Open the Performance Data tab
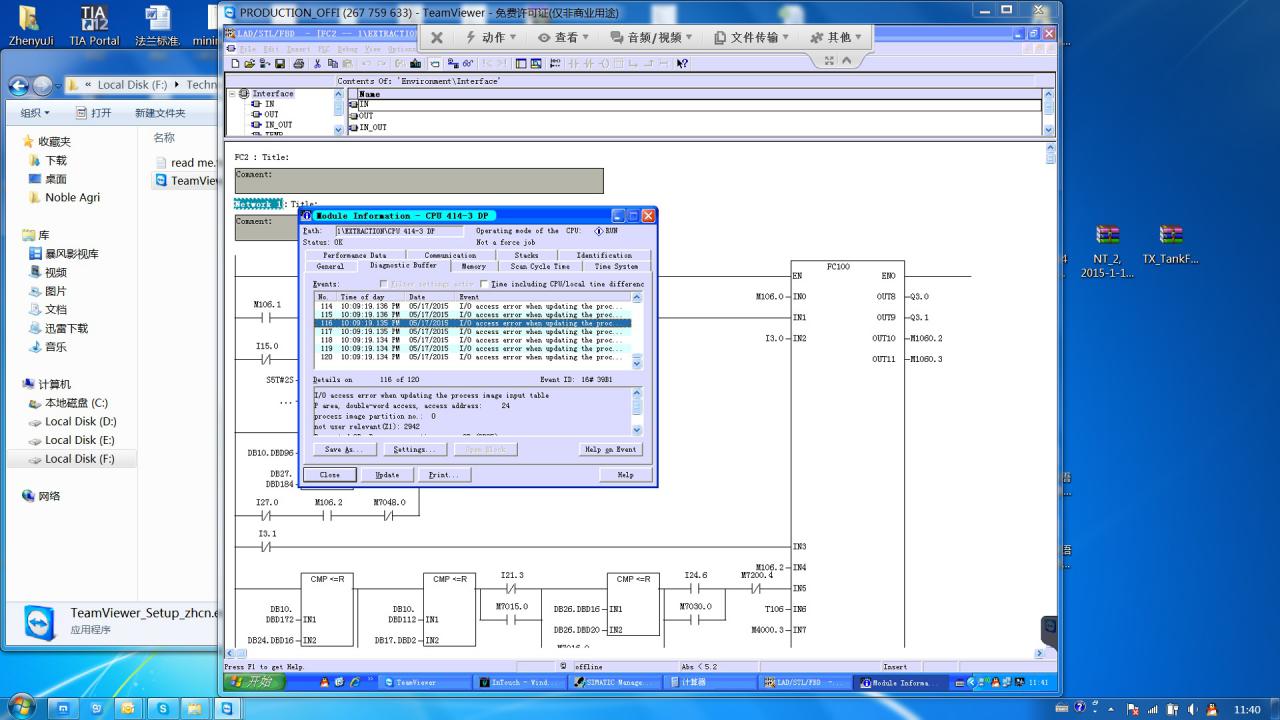 tap(354, 255)
